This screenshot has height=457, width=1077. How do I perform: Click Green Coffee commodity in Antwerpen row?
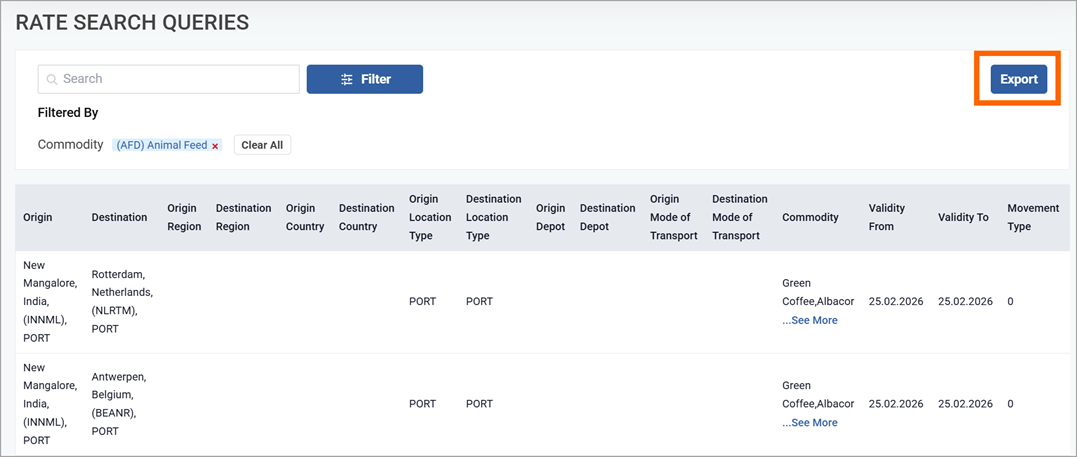coord(818,394)
